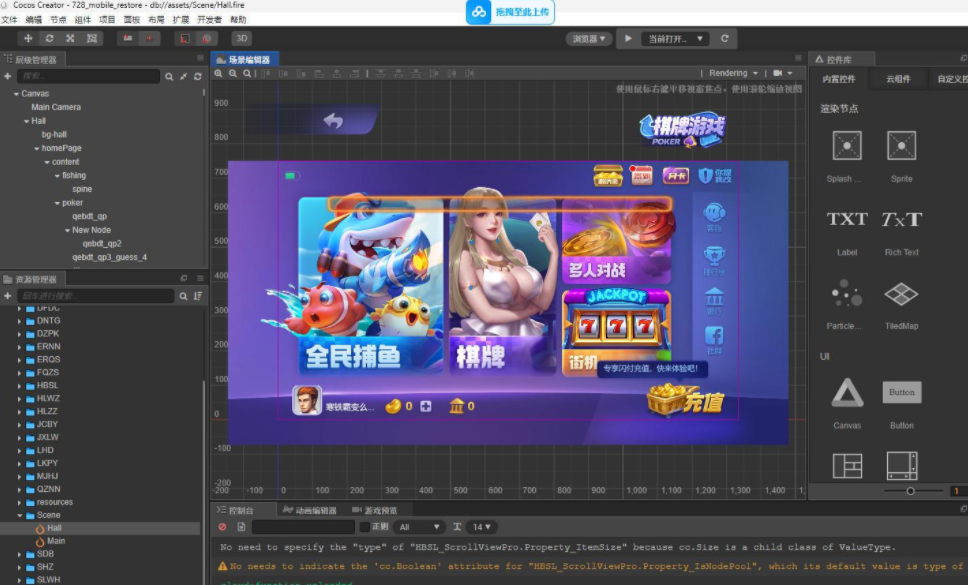Open the 文件 menu
Viewport: 968px width, 585px height.
pos(10,18)
